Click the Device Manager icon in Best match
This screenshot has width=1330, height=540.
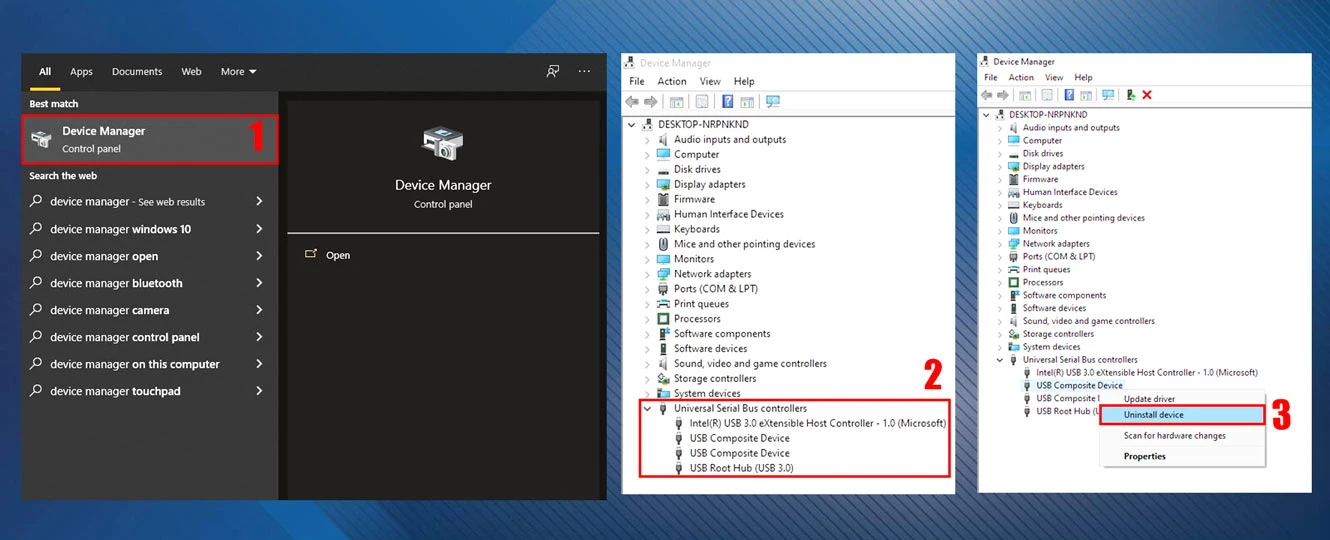pyautogui.click(x=42, y=140)
